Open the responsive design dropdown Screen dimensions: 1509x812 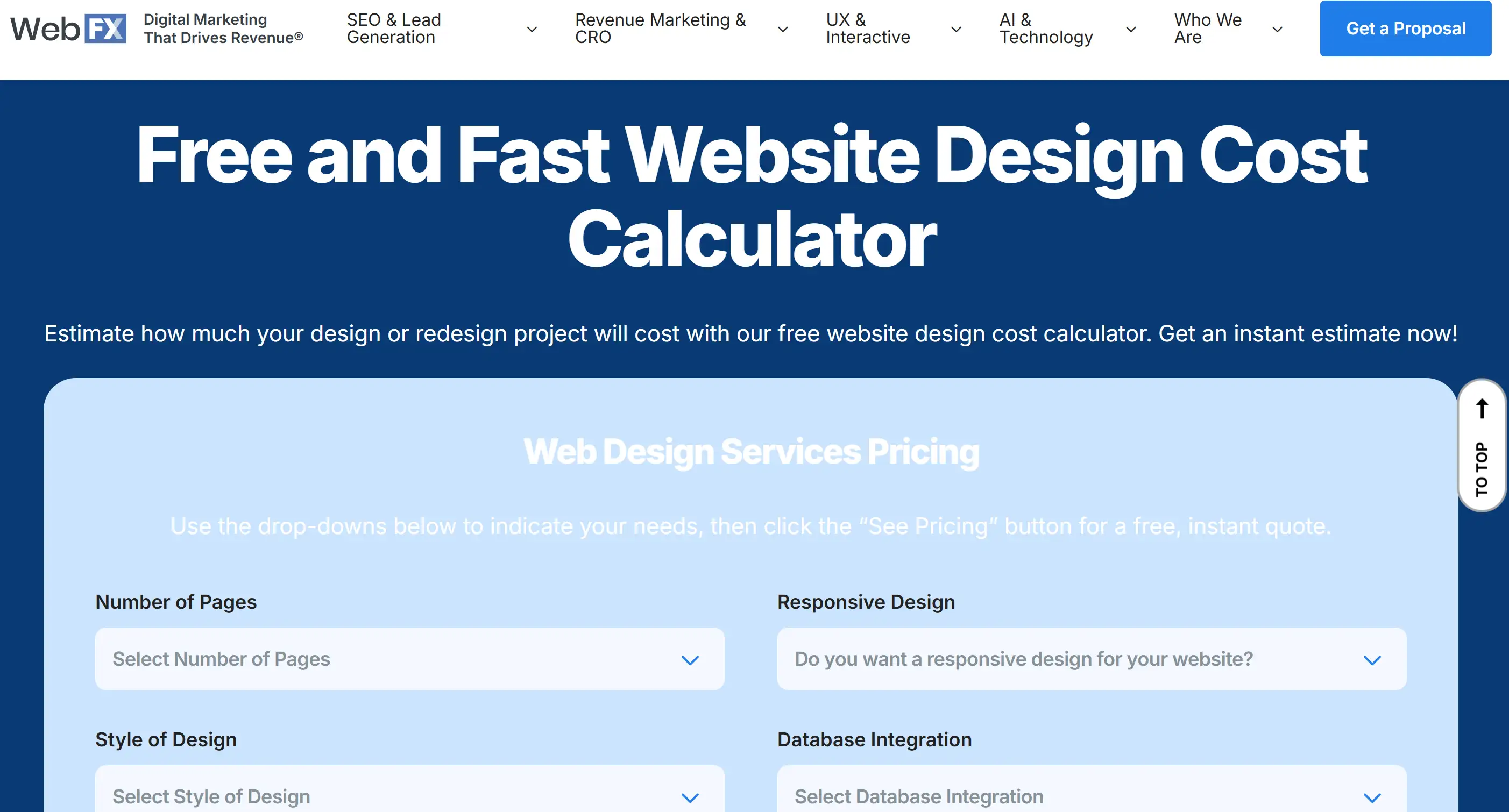(x=1092, y=659)
